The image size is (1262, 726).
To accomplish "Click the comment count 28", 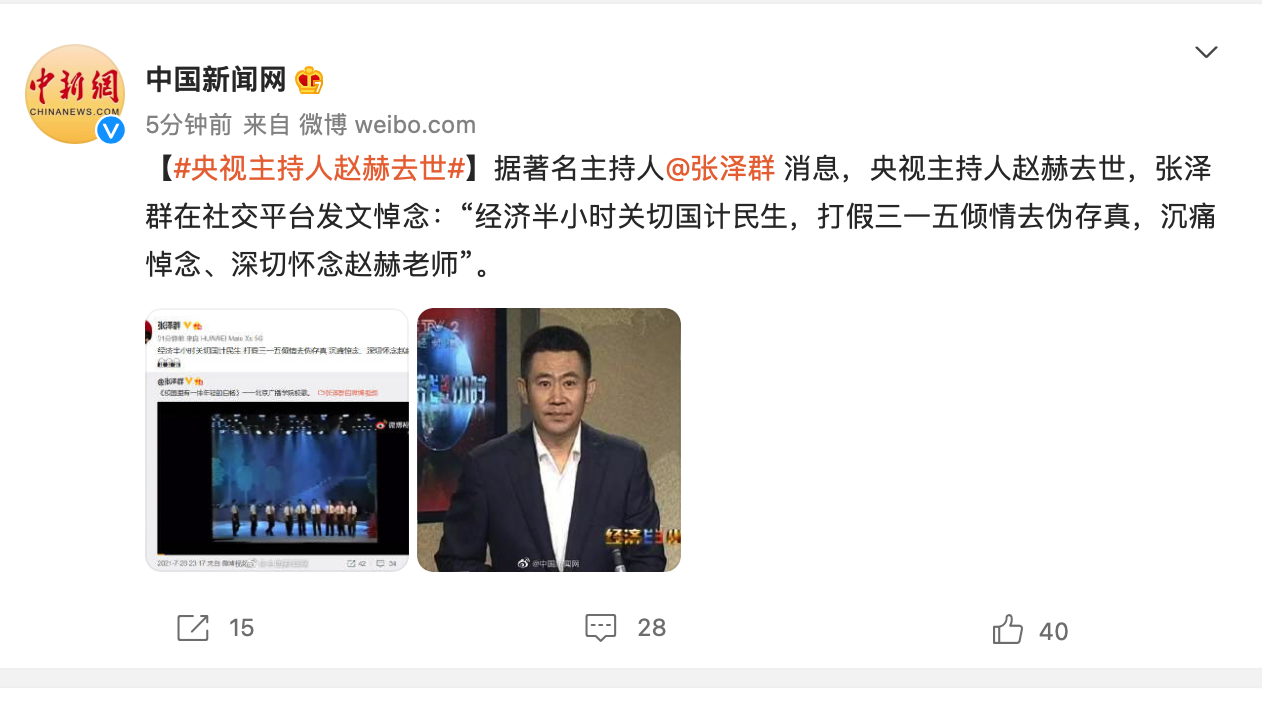I will point(652,628).
